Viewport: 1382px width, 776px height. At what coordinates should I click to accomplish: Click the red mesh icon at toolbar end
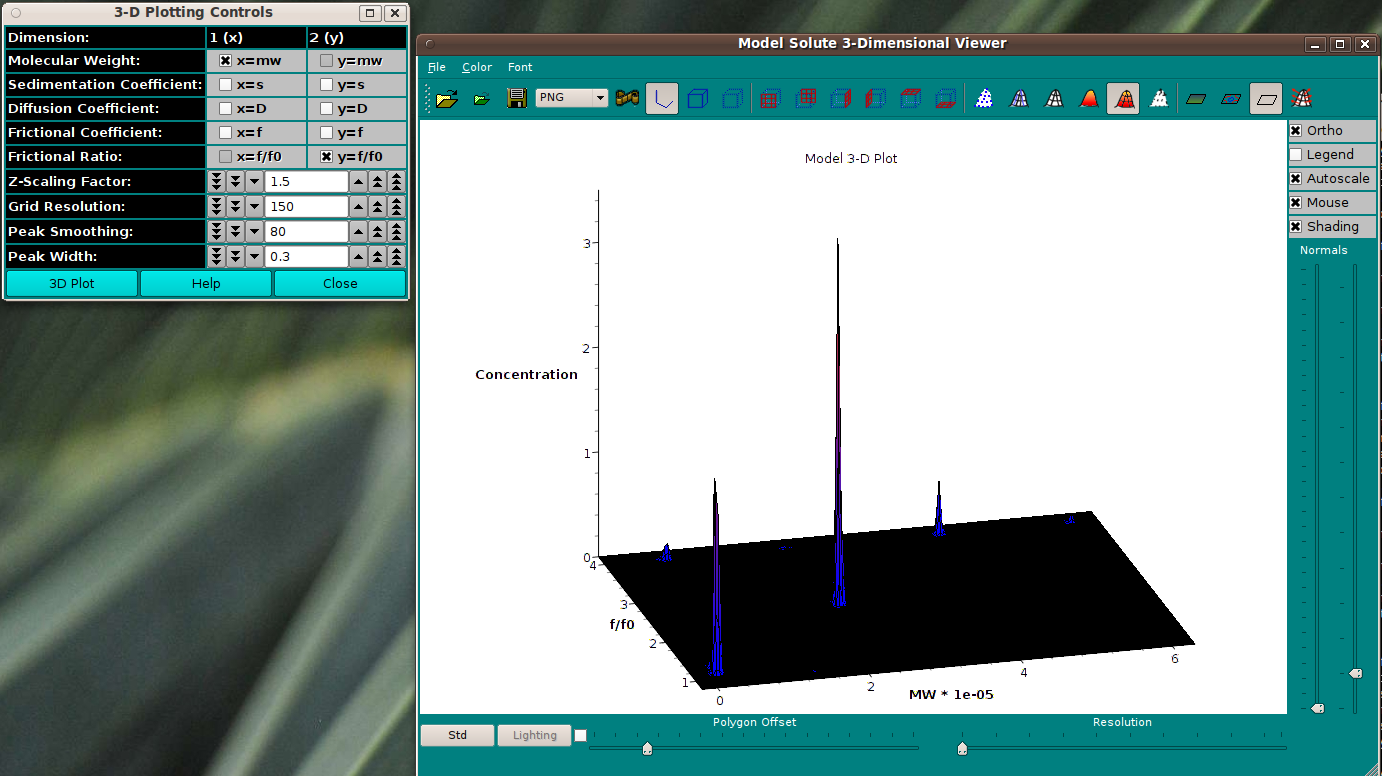pyautogui.click(x=1301, y=98)
